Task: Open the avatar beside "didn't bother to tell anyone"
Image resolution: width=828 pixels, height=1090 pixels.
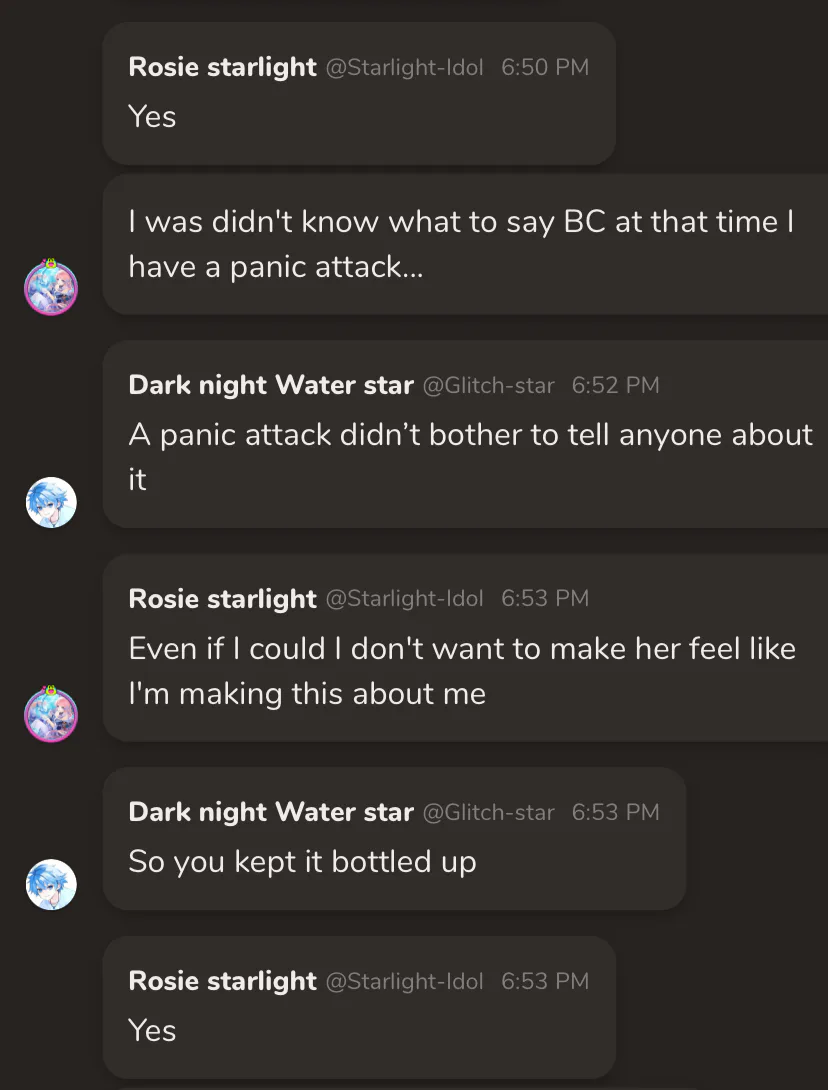Action: (51, 502)
